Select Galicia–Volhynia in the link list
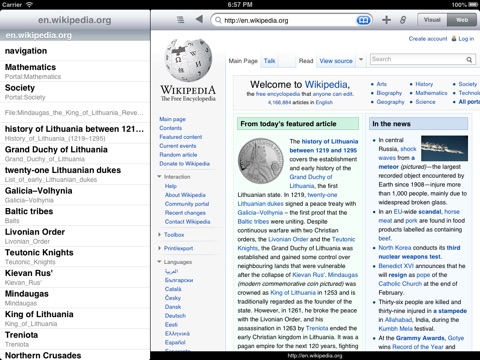480x360 pixels. [x=75, y=195]
